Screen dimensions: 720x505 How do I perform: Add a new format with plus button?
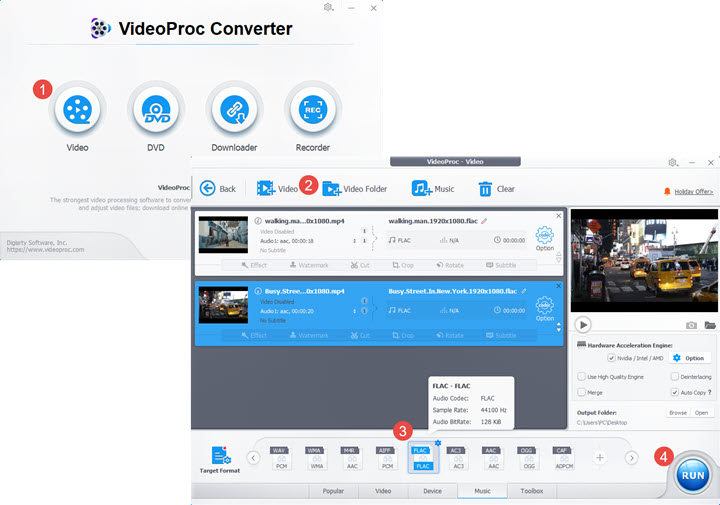coord(600,457)
